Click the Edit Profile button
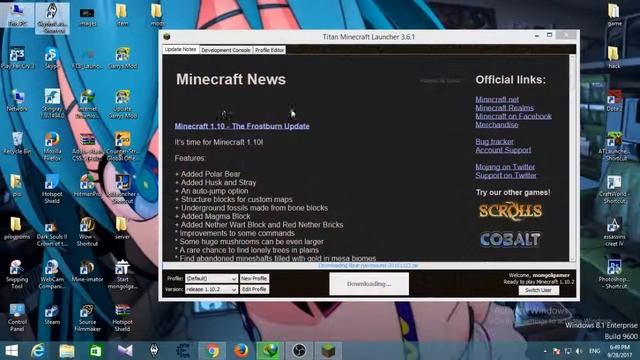 click(x=254, y=289)
